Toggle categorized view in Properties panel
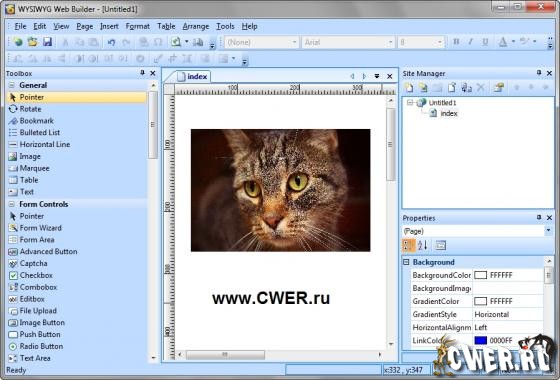 409,245
